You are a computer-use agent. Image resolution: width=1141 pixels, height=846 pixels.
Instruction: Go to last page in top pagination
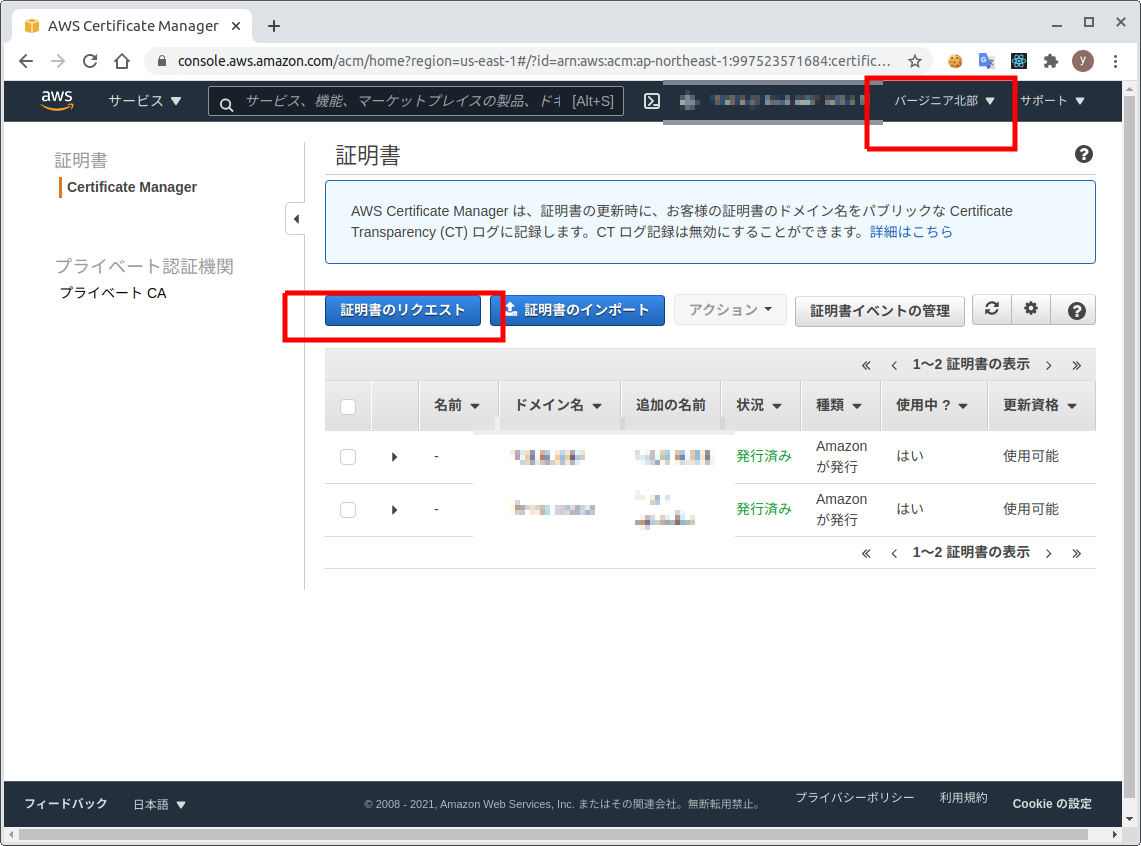point(1076,365)
